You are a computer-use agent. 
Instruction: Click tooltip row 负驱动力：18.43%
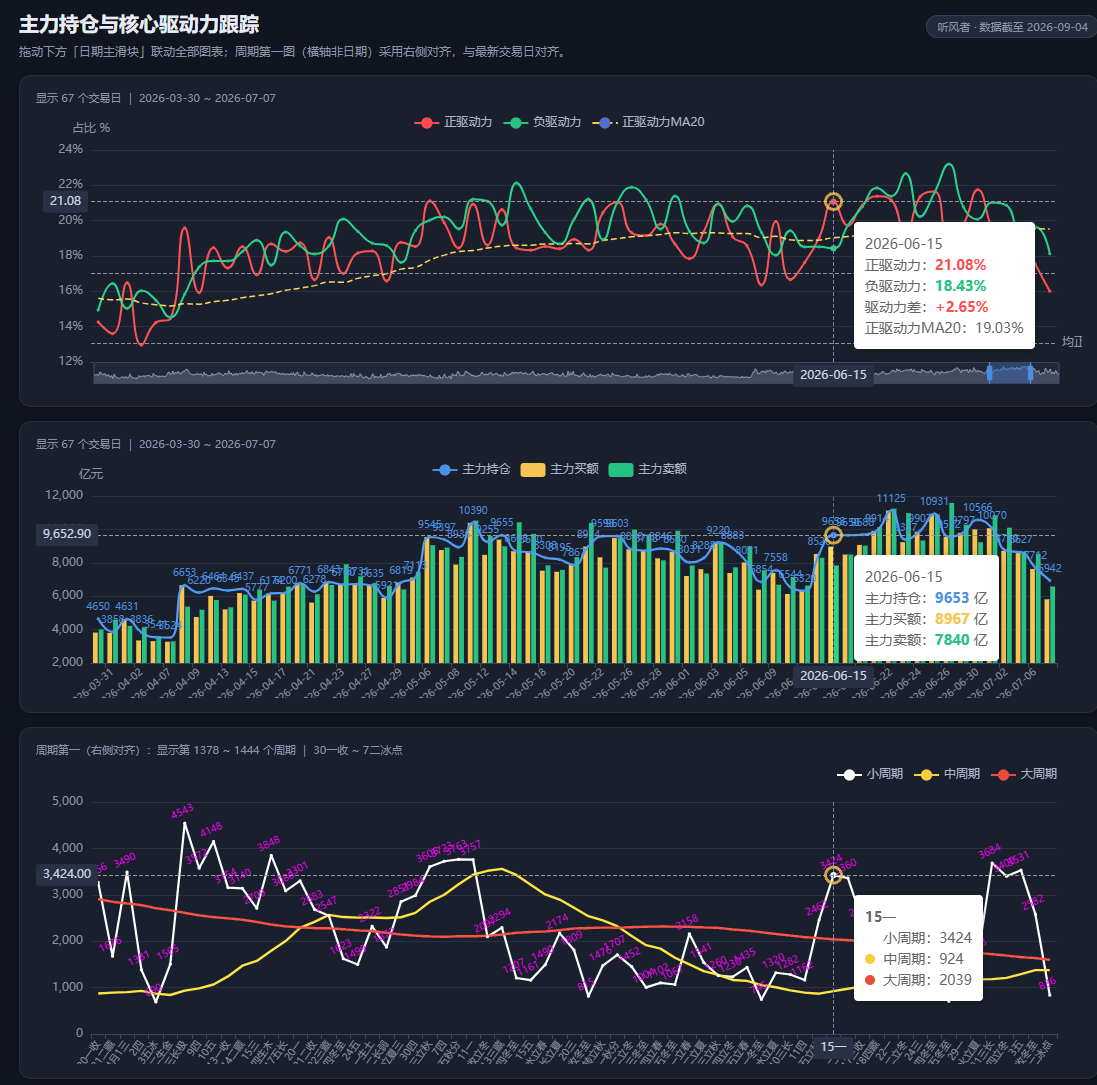[x=925, y=286]
